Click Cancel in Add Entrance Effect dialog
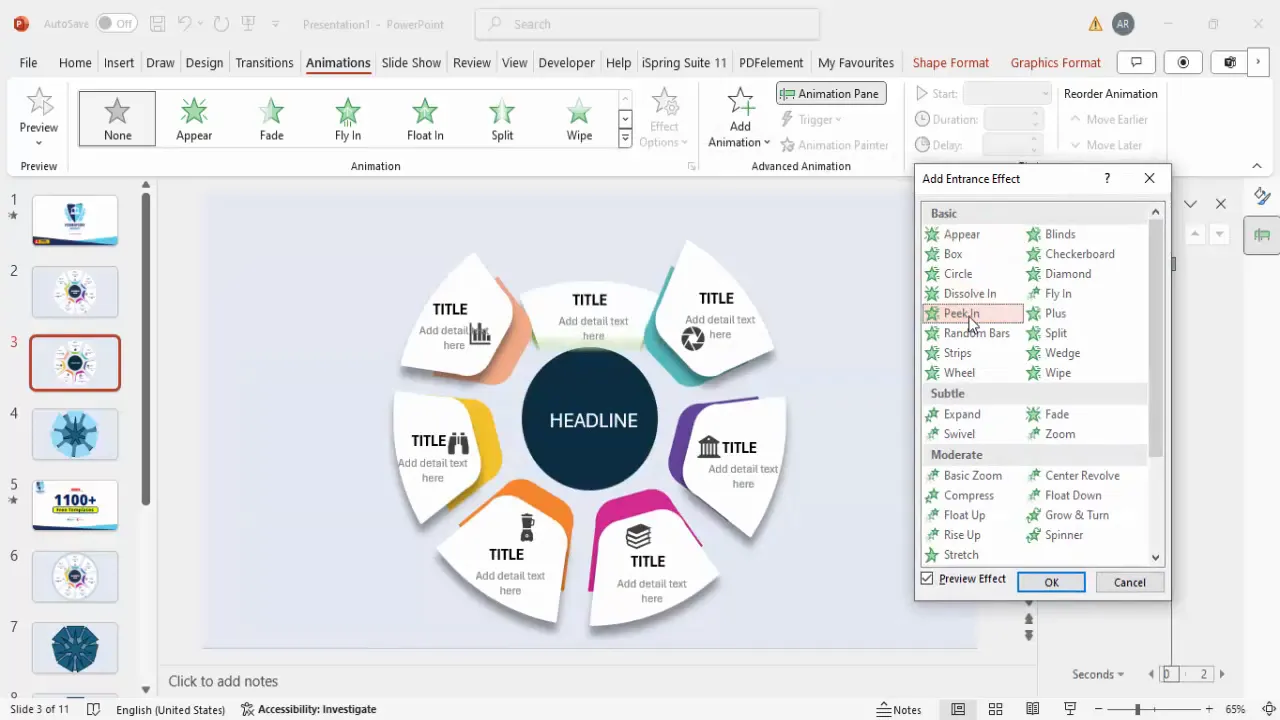The image size is (1280, 720). 1130,582
